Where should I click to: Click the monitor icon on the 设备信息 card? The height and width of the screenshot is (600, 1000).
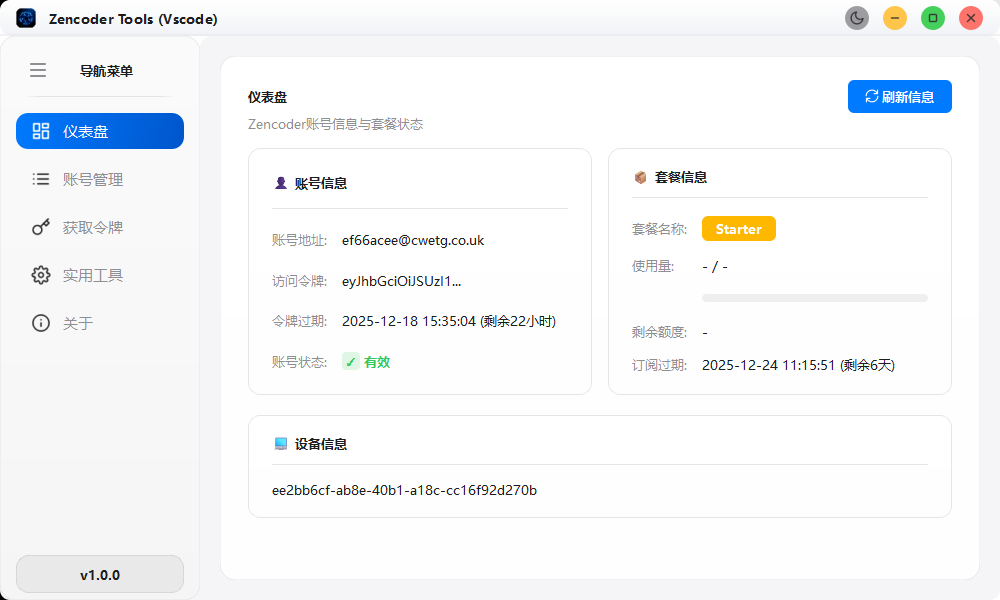pyautogui.click(x=278, y=443)
